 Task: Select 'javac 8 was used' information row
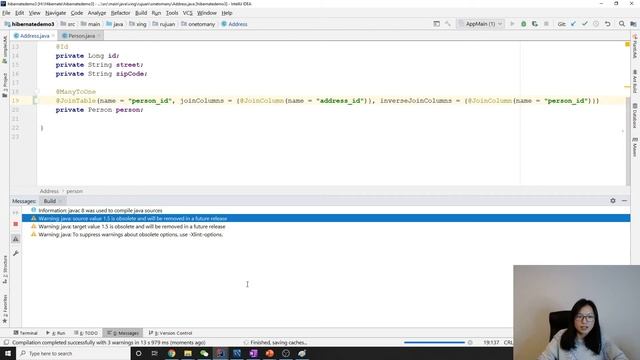pos(326,211)
